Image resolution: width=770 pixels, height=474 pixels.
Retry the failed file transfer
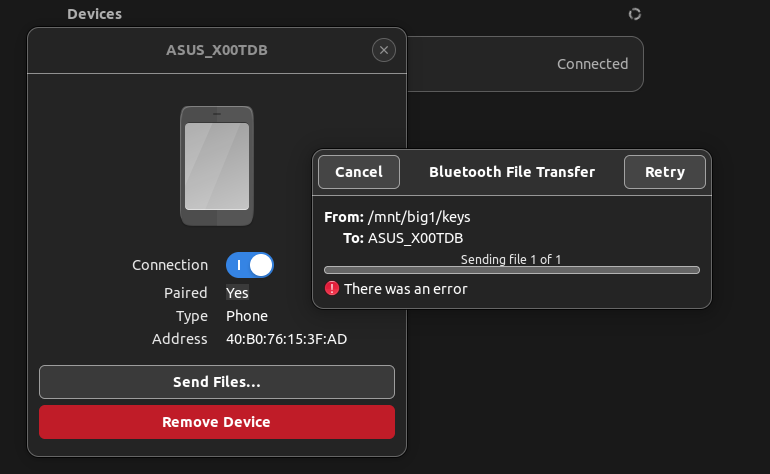[x=664, y=172]
